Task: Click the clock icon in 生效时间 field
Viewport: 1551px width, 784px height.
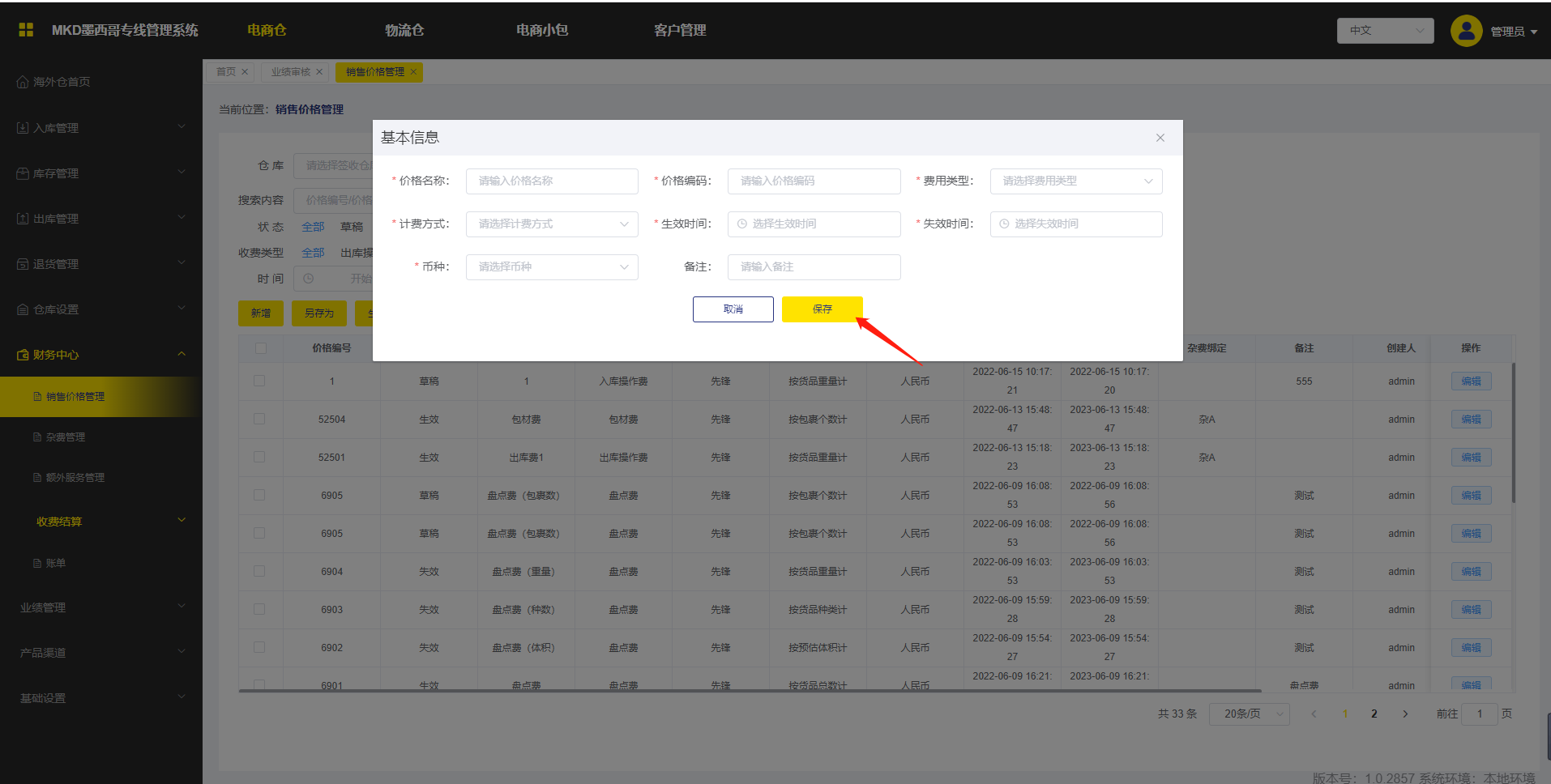Action: 742,224
